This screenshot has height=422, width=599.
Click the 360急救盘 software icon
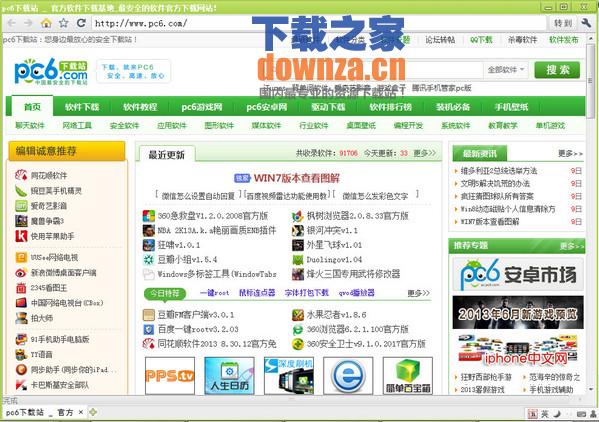[149, 216]
